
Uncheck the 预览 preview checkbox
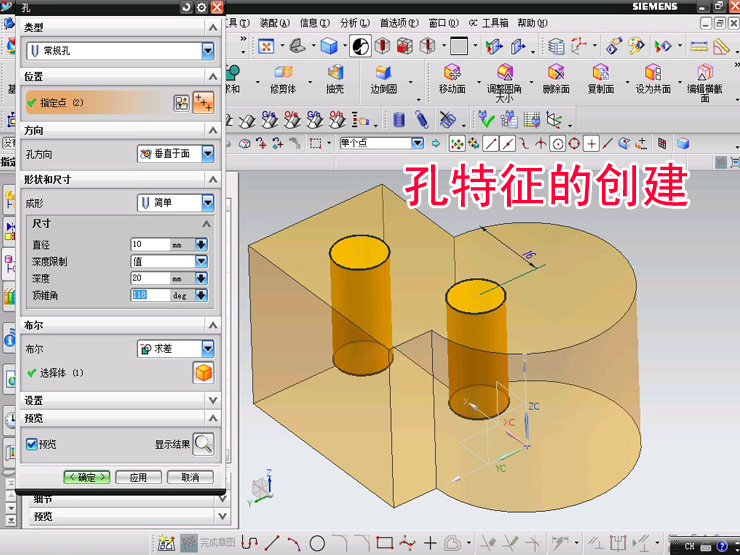32,444
